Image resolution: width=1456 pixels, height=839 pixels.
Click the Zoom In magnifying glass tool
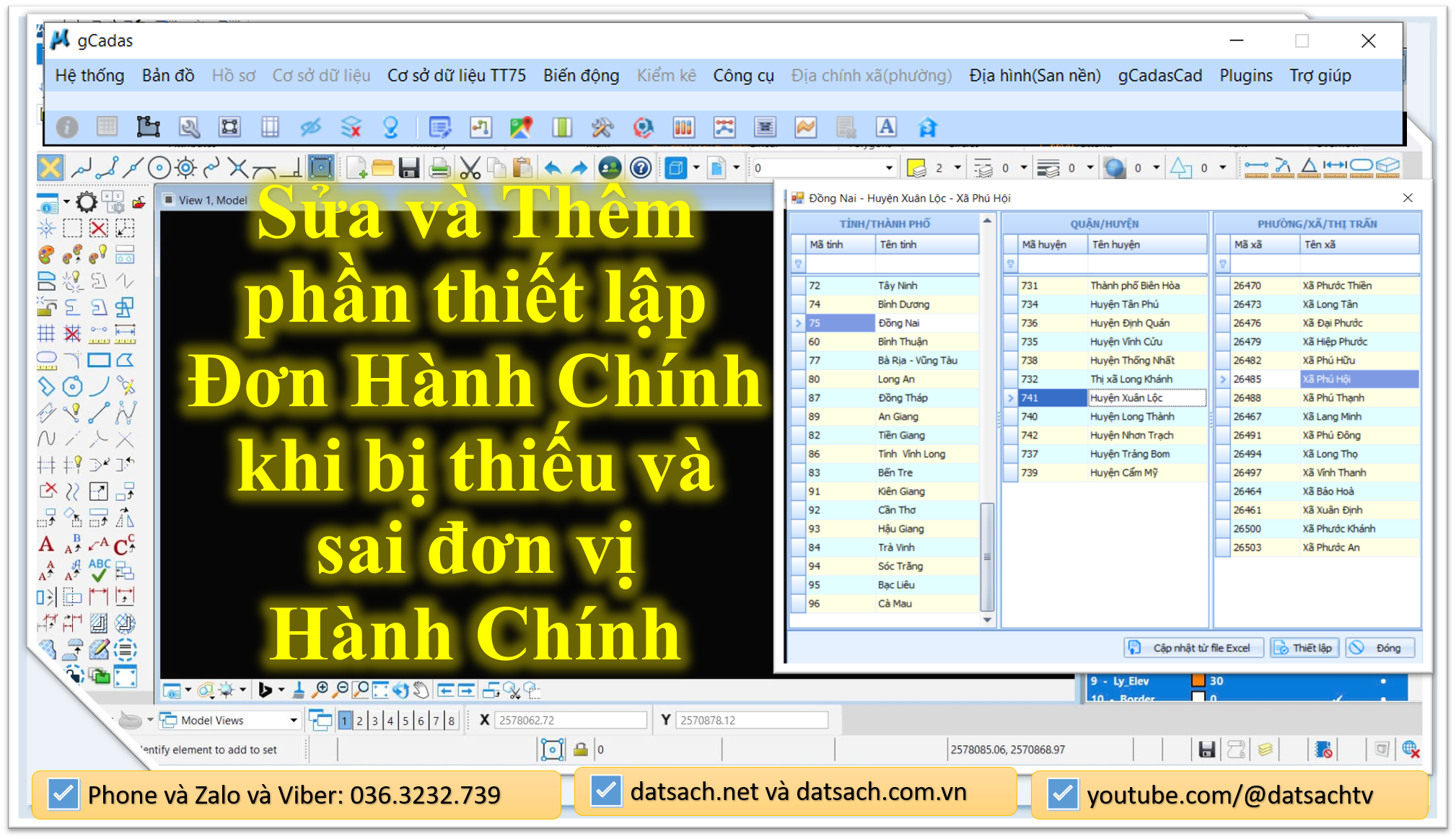322,690
